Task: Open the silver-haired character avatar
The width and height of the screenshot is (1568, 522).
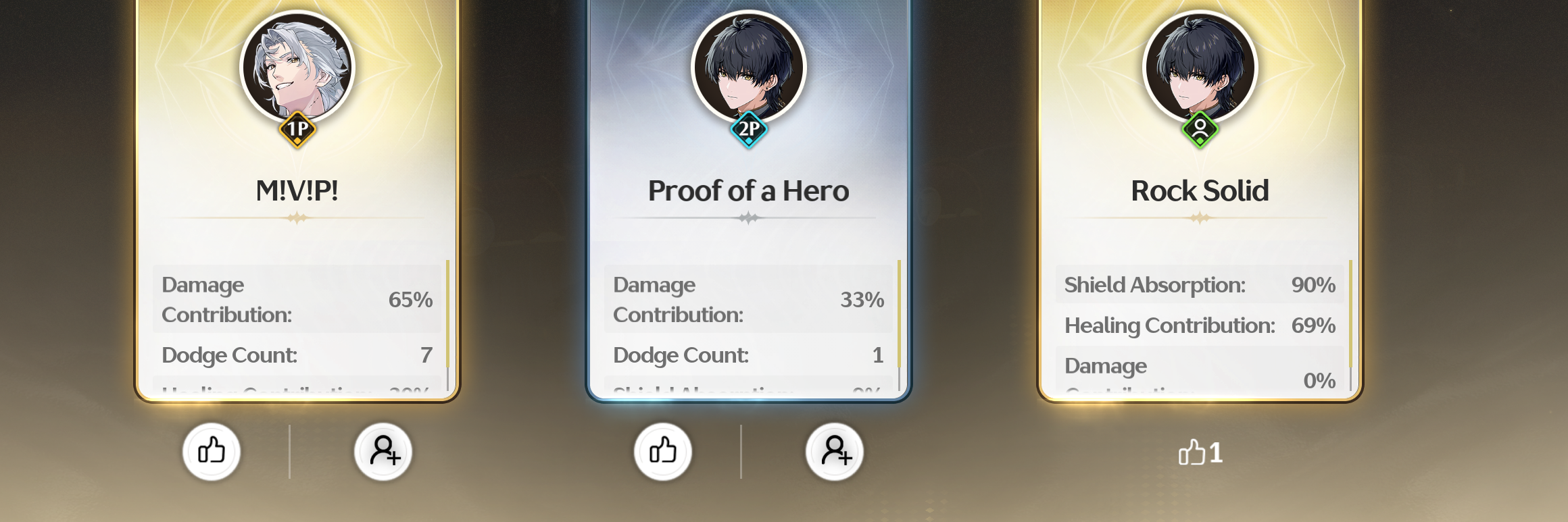Action: [x=297, y=67]
